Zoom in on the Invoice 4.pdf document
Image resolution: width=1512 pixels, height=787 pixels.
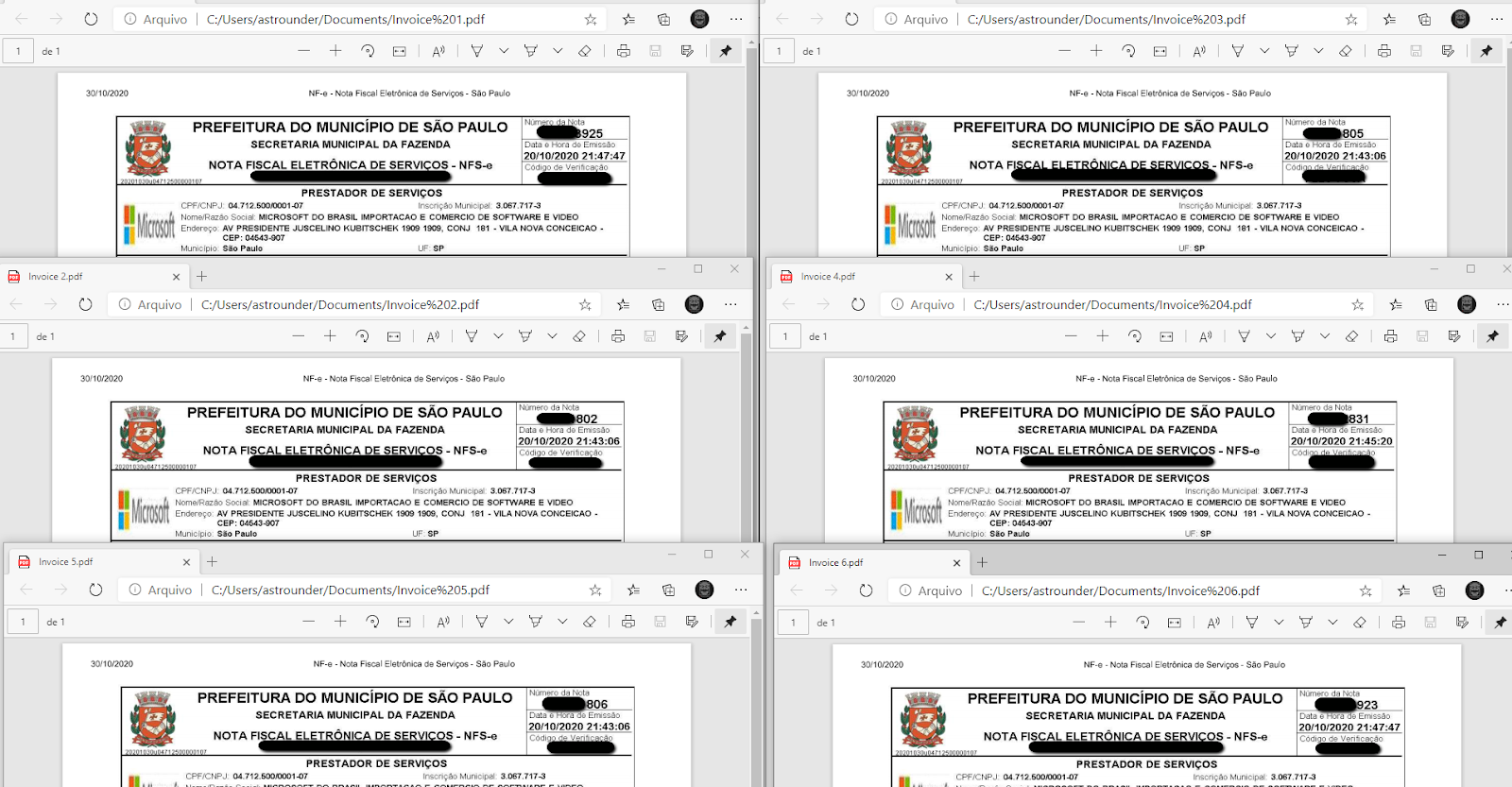tap(1103, 336)
